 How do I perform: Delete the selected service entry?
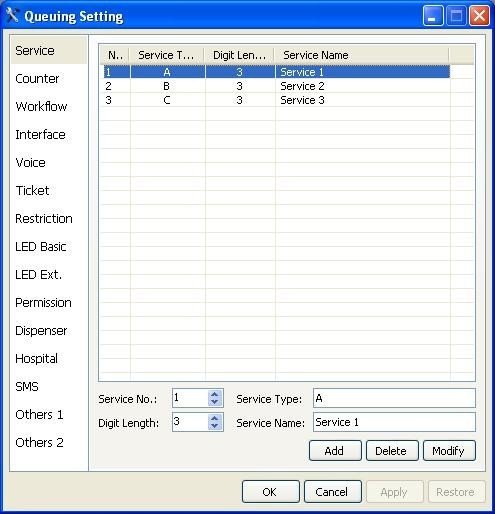[392, 451]
